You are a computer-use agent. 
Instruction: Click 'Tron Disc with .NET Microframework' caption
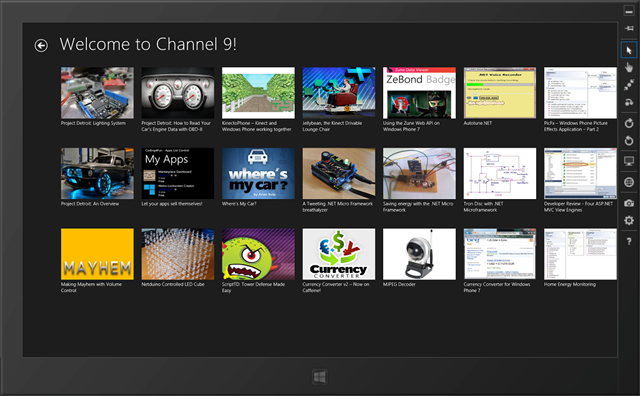(x=484, y=207)
